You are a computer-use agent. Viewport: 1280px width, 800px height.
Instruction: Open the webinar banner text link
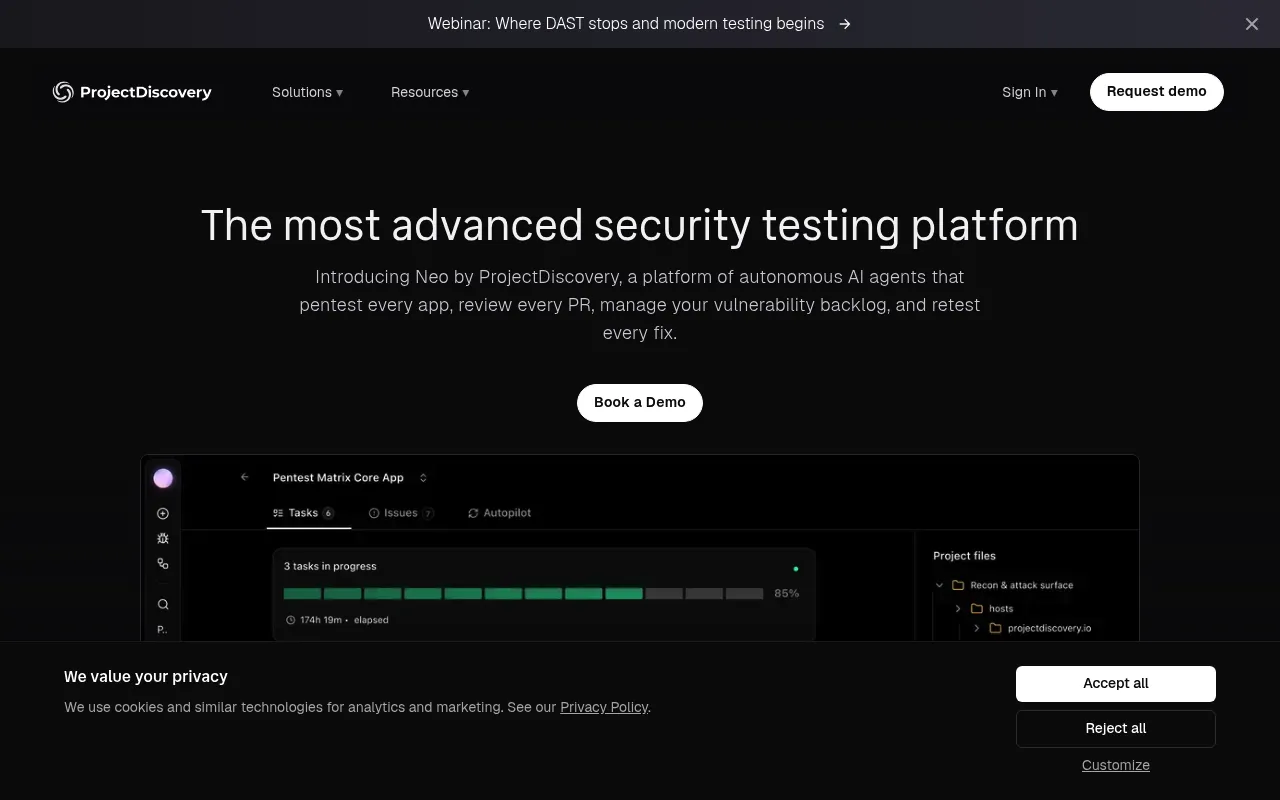[626, 24]
